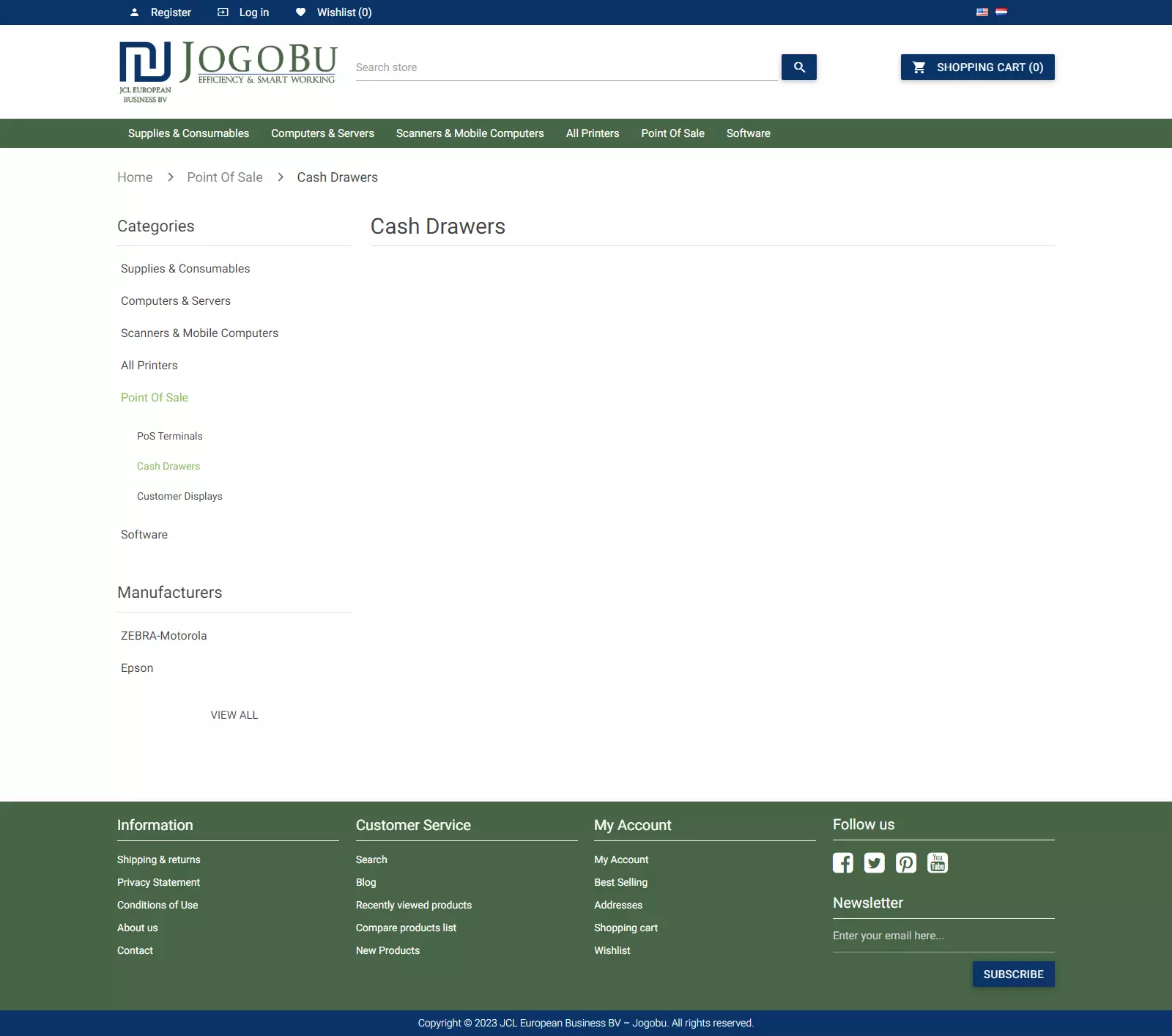Focus the newsletter email input field
The width and height of the screenshot is (1172, 1036).
tap(943, 936)
